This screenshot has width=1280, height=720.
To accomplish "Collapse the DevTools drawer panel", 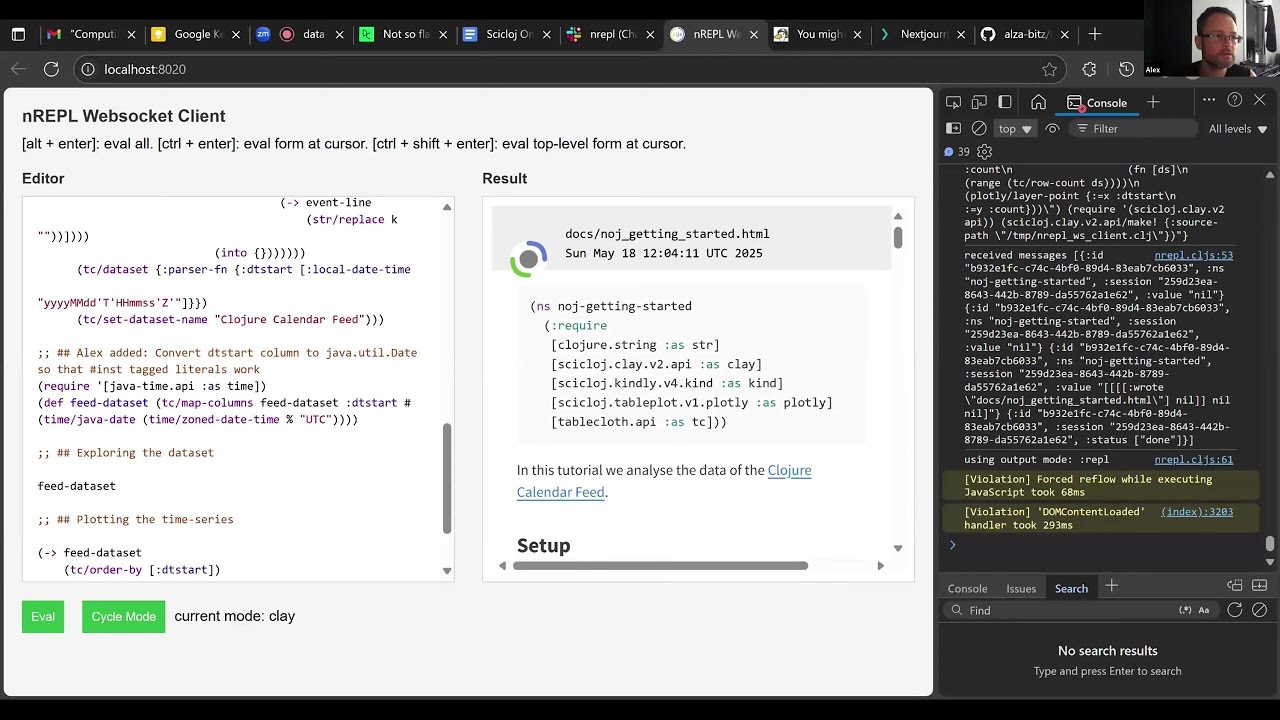I will 1259,586.
